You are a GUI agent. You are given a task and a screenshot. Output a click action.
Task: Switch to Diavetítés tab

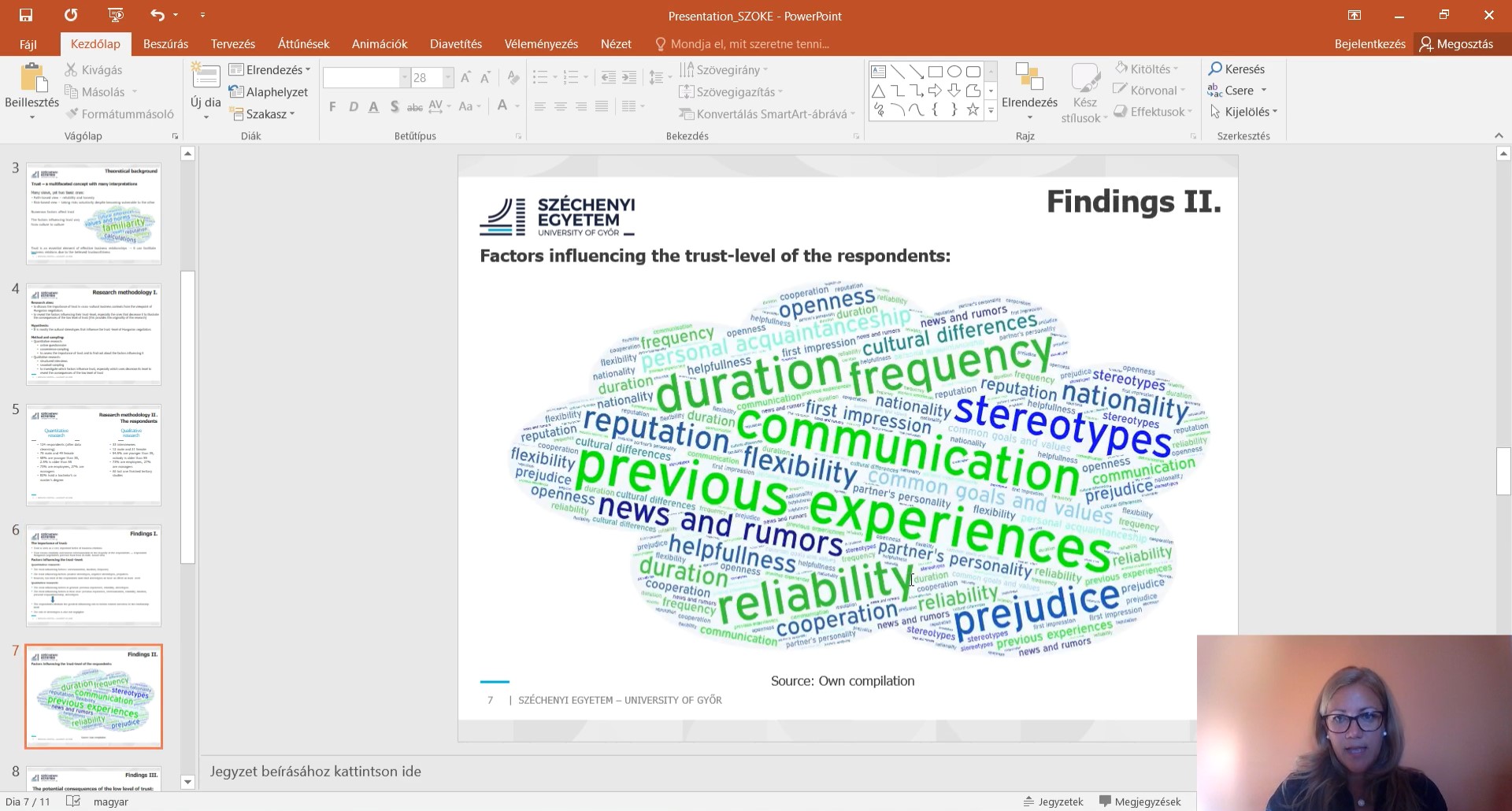point(456,44)
